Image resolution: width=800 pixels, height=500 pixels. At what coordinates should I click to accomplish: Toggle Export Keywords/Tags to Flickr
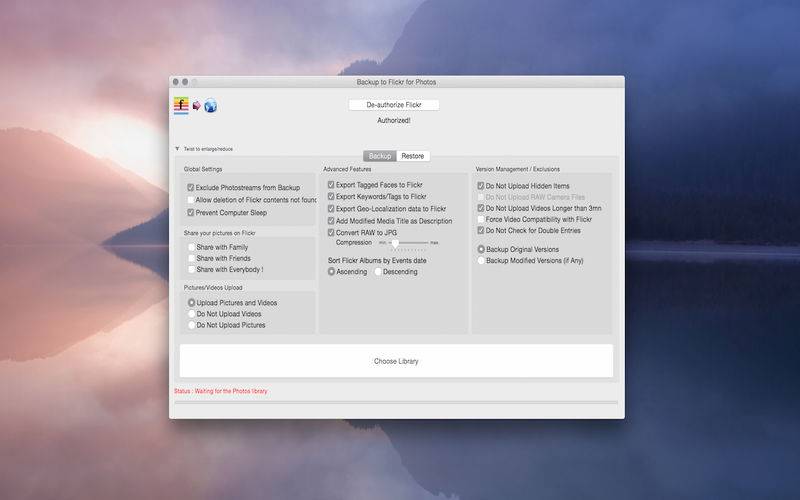pyautogui.click(x=331, y=196)
